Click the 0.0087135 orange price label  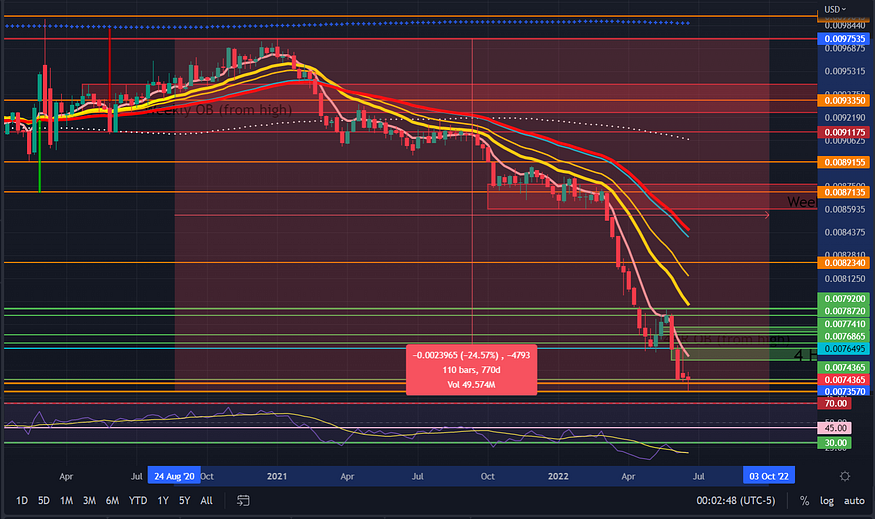[x=843, y=192]
